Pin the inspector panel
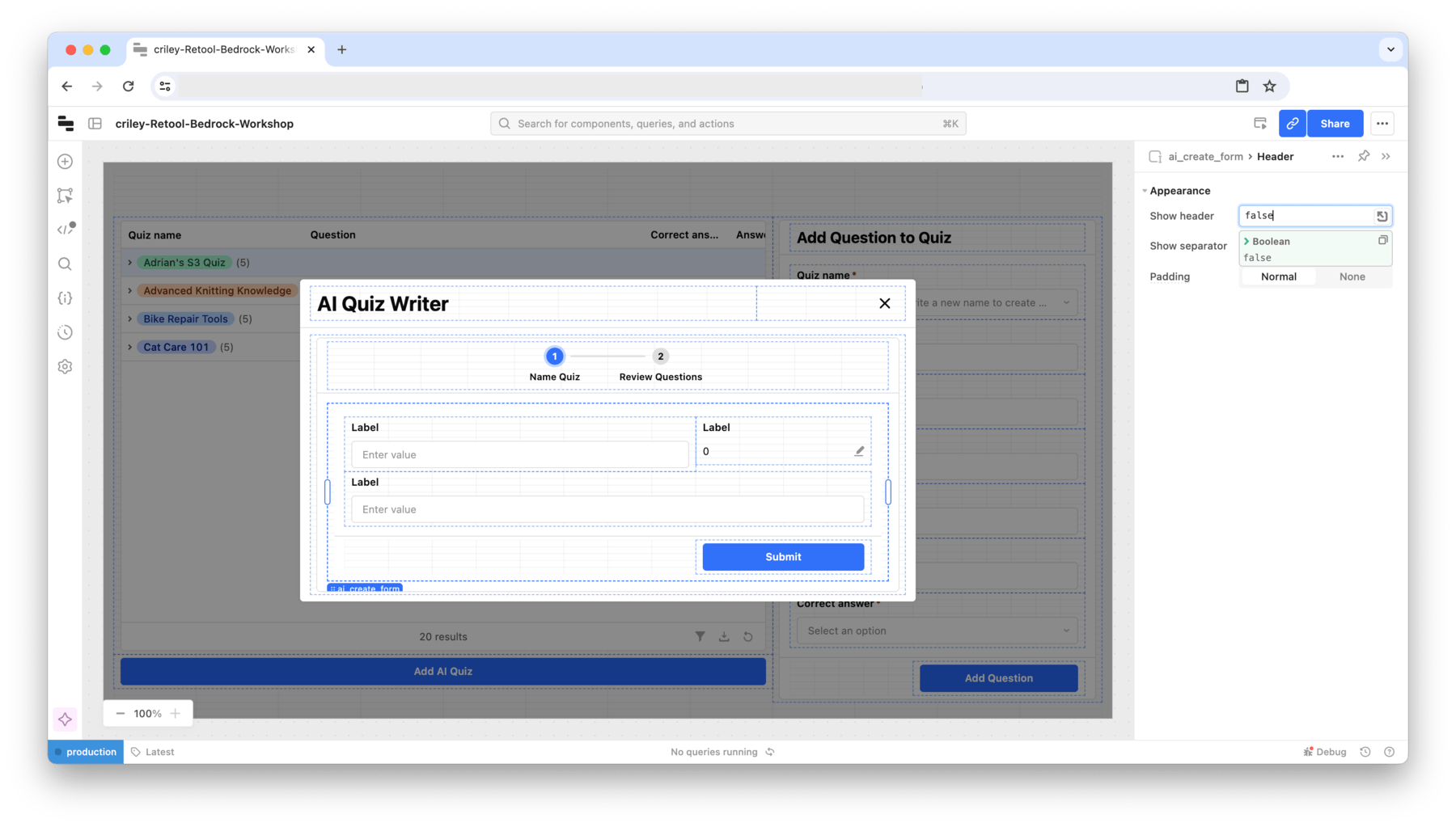This screenshot has width=1456, height=827. click(x=1364, y=157)
